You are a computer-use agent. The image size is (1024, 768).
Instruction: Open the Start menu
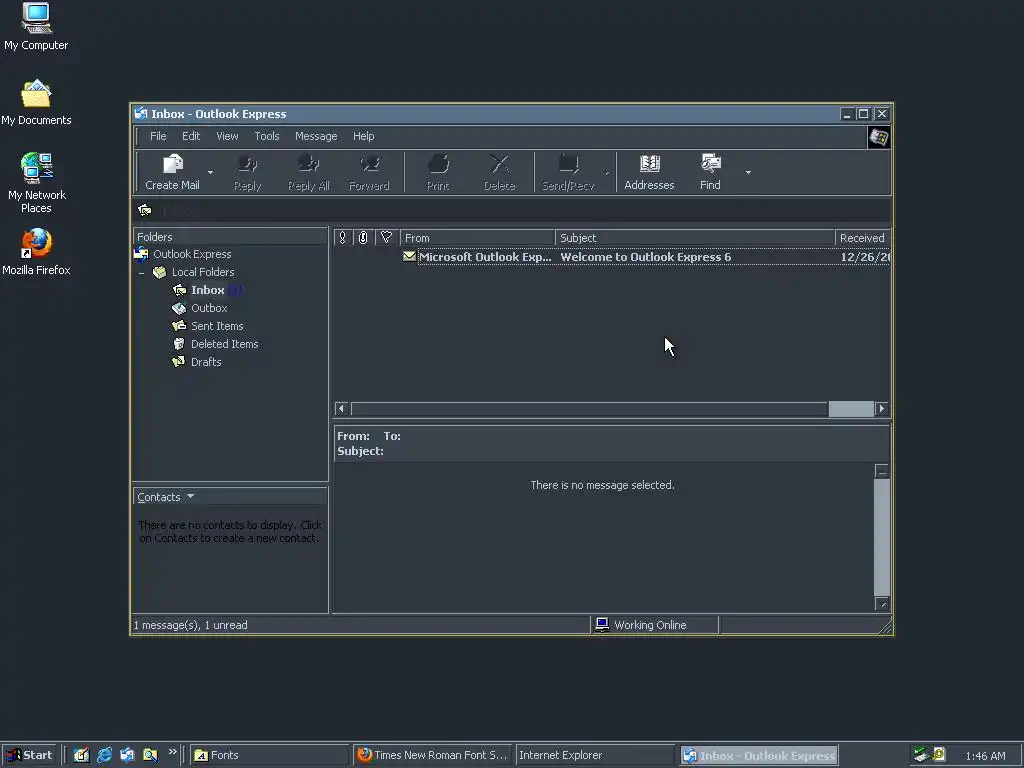coord(30,755)
